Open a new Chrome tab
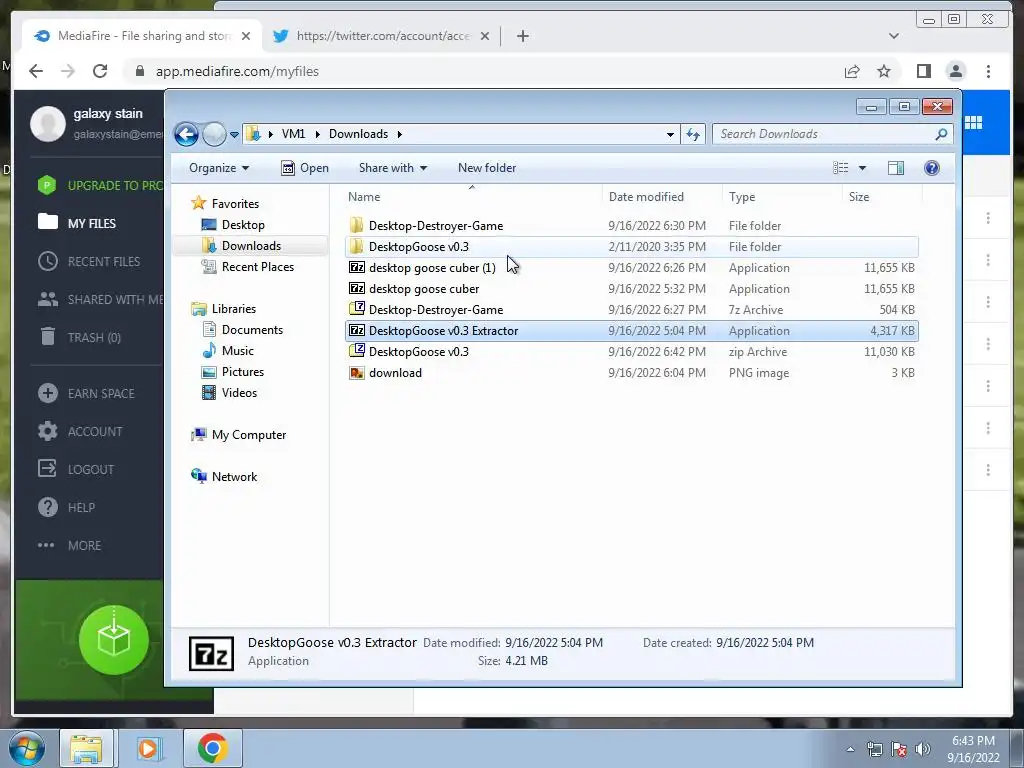Screen dimensions: 1024x768 click(522, 36)
